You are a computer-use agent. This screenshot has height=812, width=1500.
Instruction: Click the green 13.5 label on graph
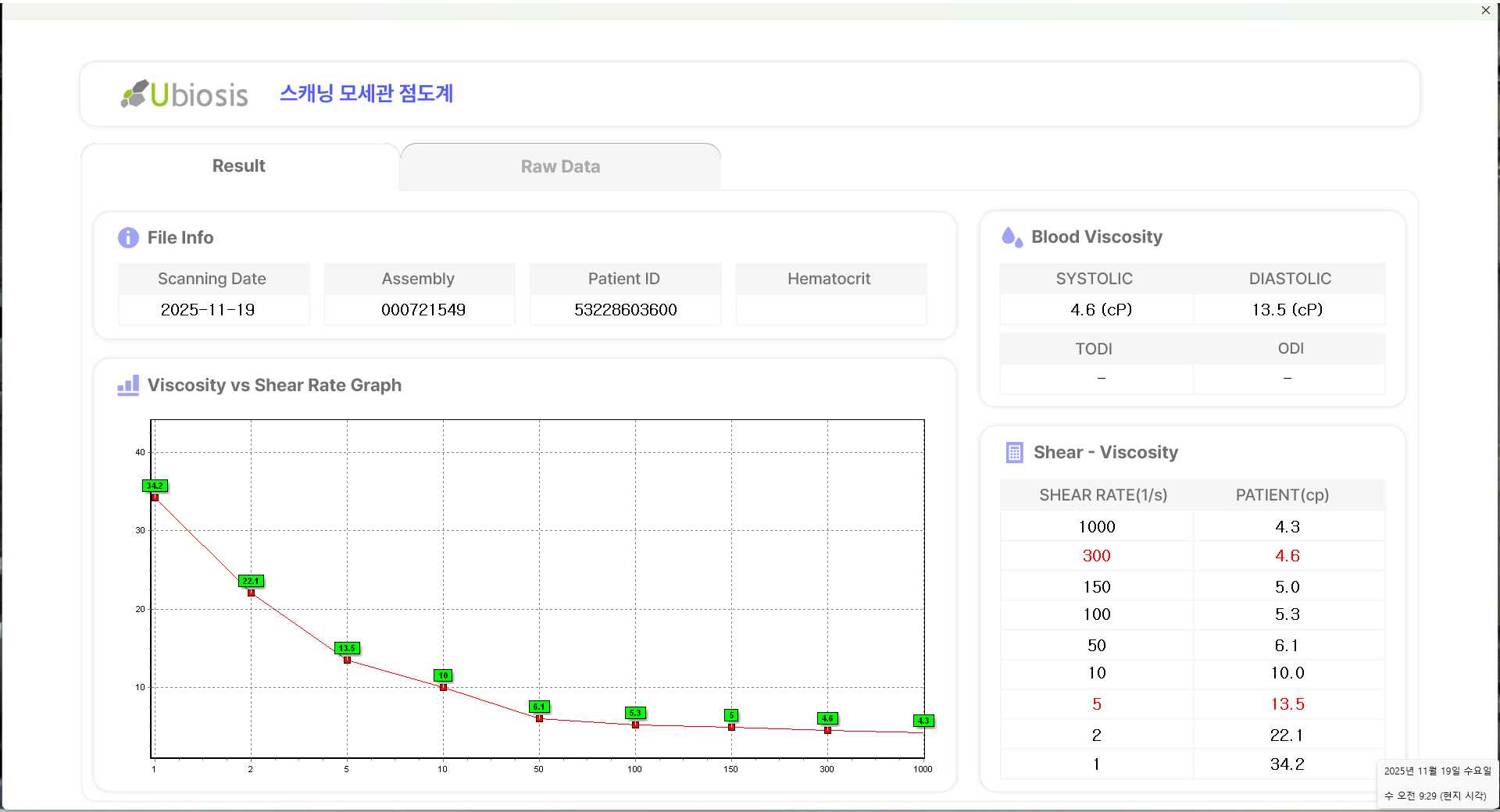coord(347,648)
